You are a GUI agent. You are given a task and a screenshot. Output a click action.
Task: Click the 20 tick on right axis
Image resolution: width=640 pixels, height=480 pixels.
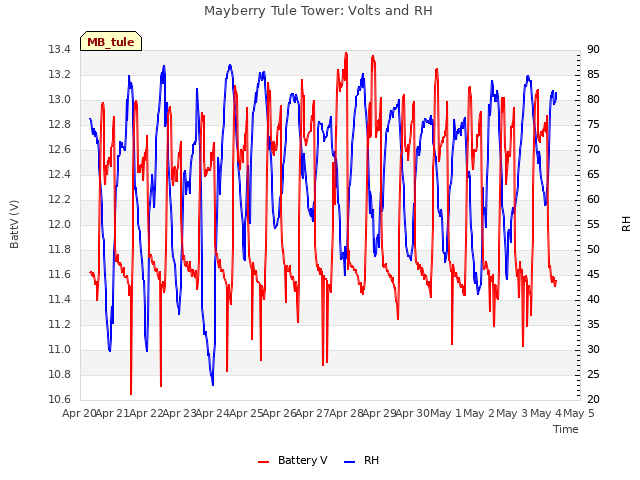[593, 399]
